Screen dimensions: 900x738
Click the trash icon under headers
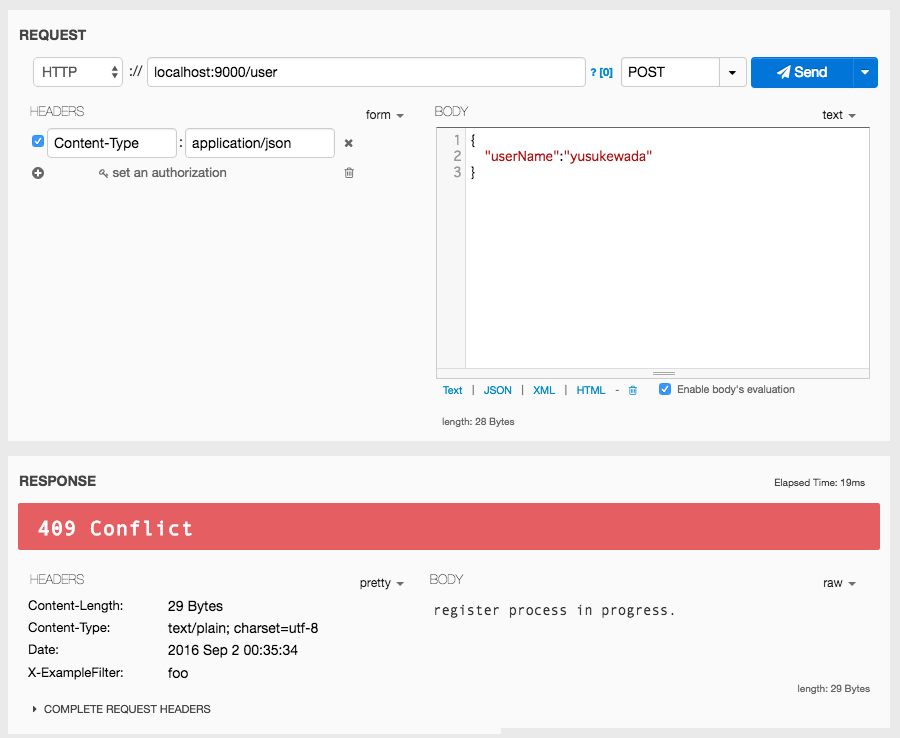(x=349, y=173)
